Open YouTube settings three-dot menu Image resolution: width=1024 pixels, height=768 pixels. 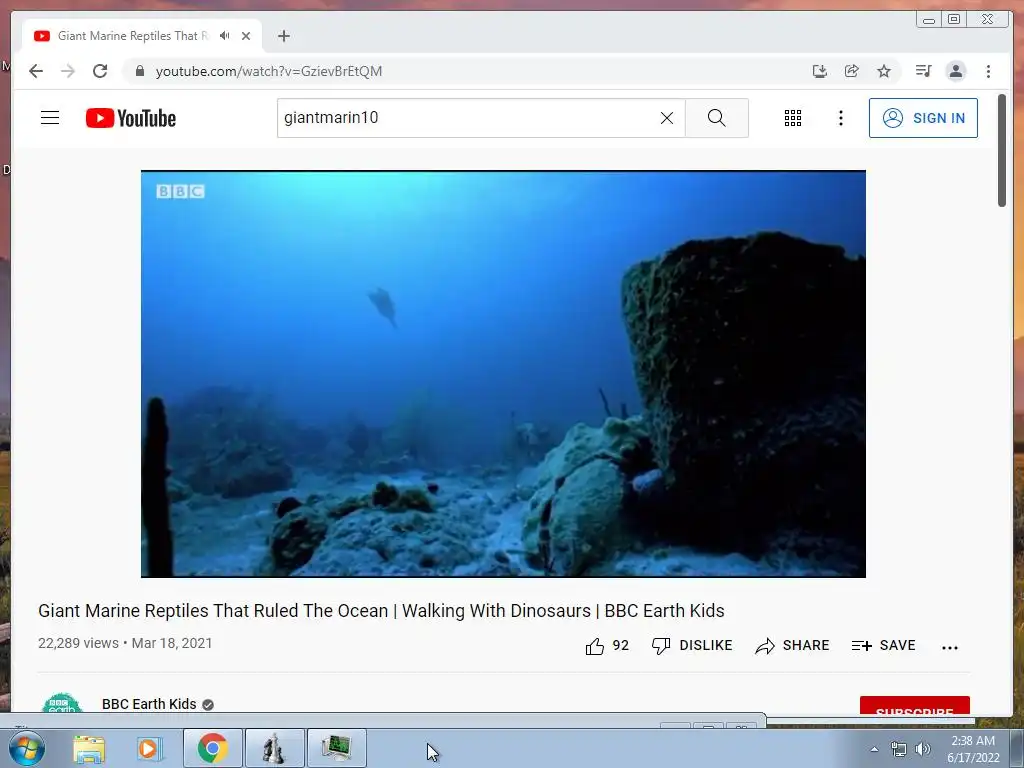(x=841, y=118)
